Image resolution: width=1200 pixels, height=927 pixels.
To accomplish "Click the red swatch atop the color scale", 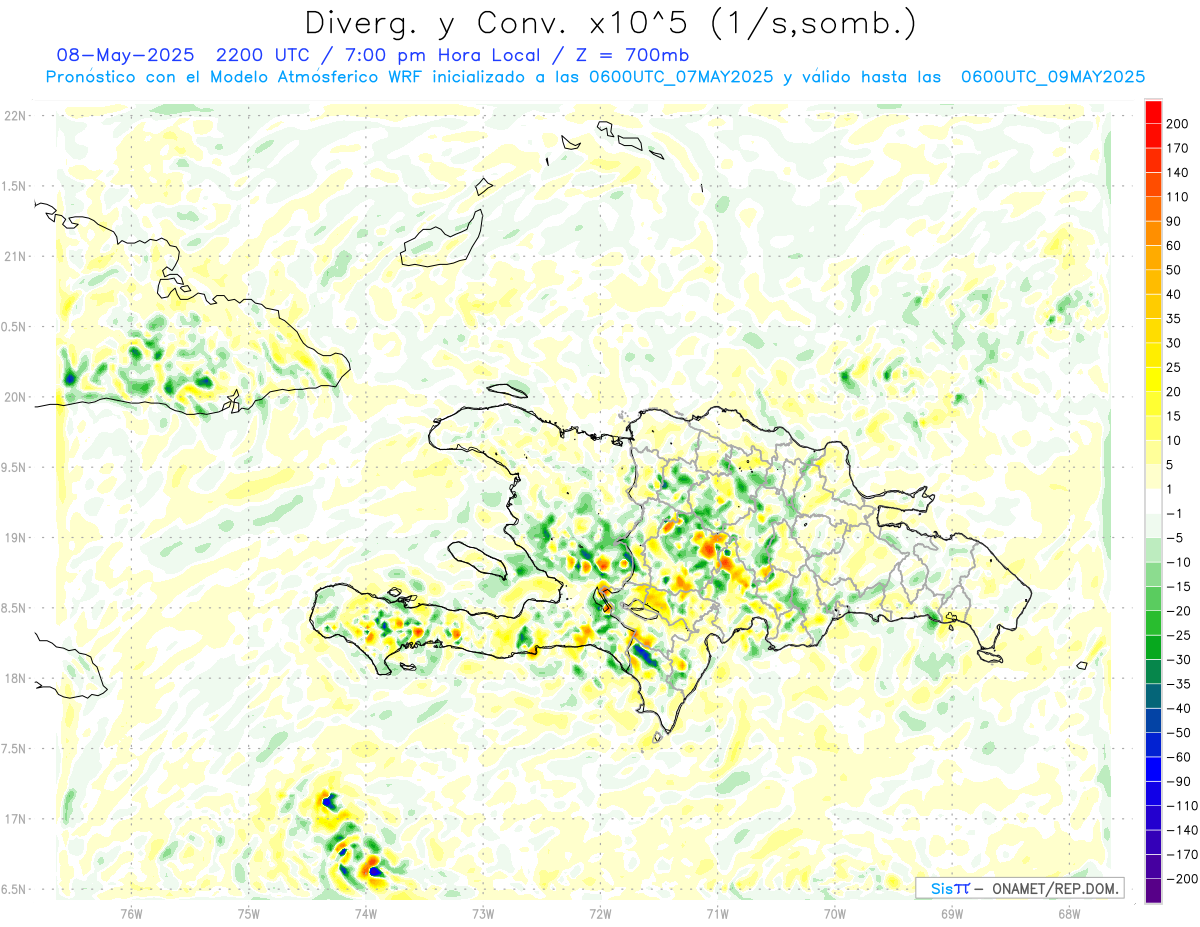I will [1153, 111].
